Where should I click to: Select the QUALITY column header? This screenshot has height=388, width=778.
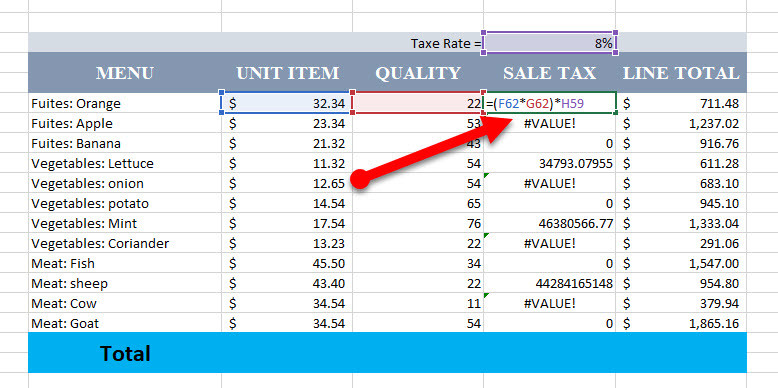coord(418,73)
